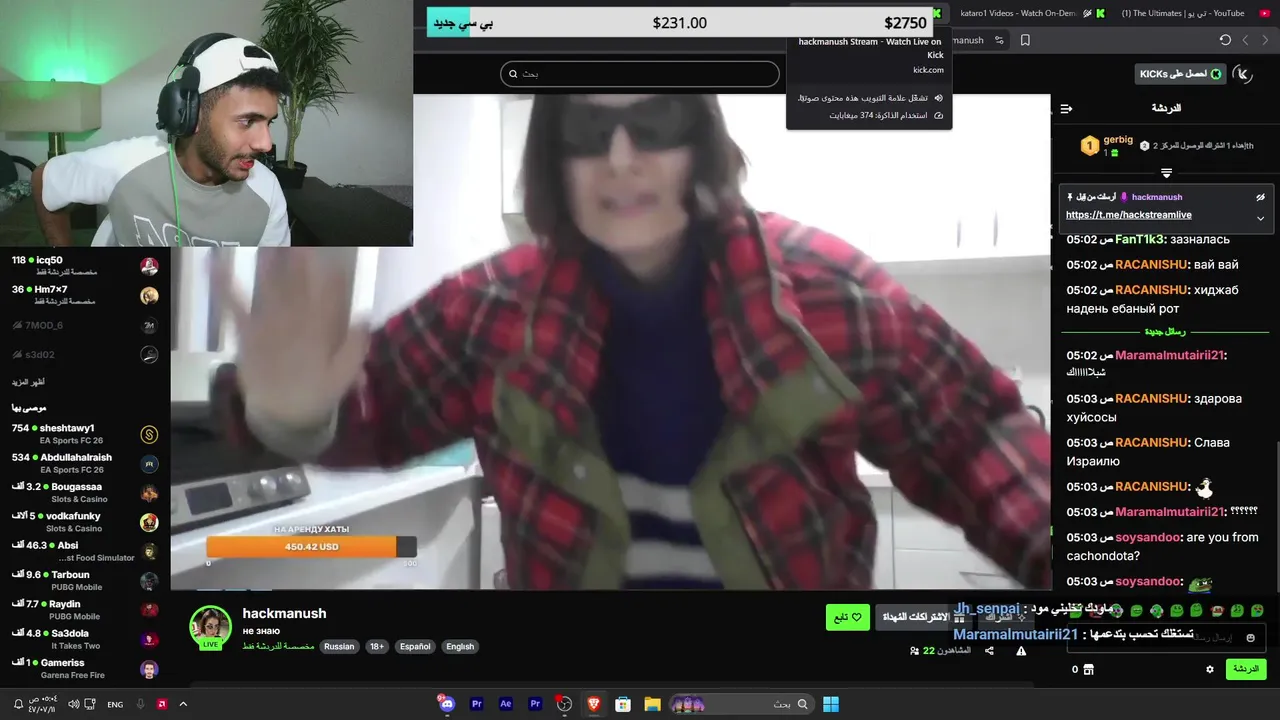The height and width of the screenshot is (720, 1280).
Task: Expand the gift leaderboard handle
Action: (x=1166, y=173)
